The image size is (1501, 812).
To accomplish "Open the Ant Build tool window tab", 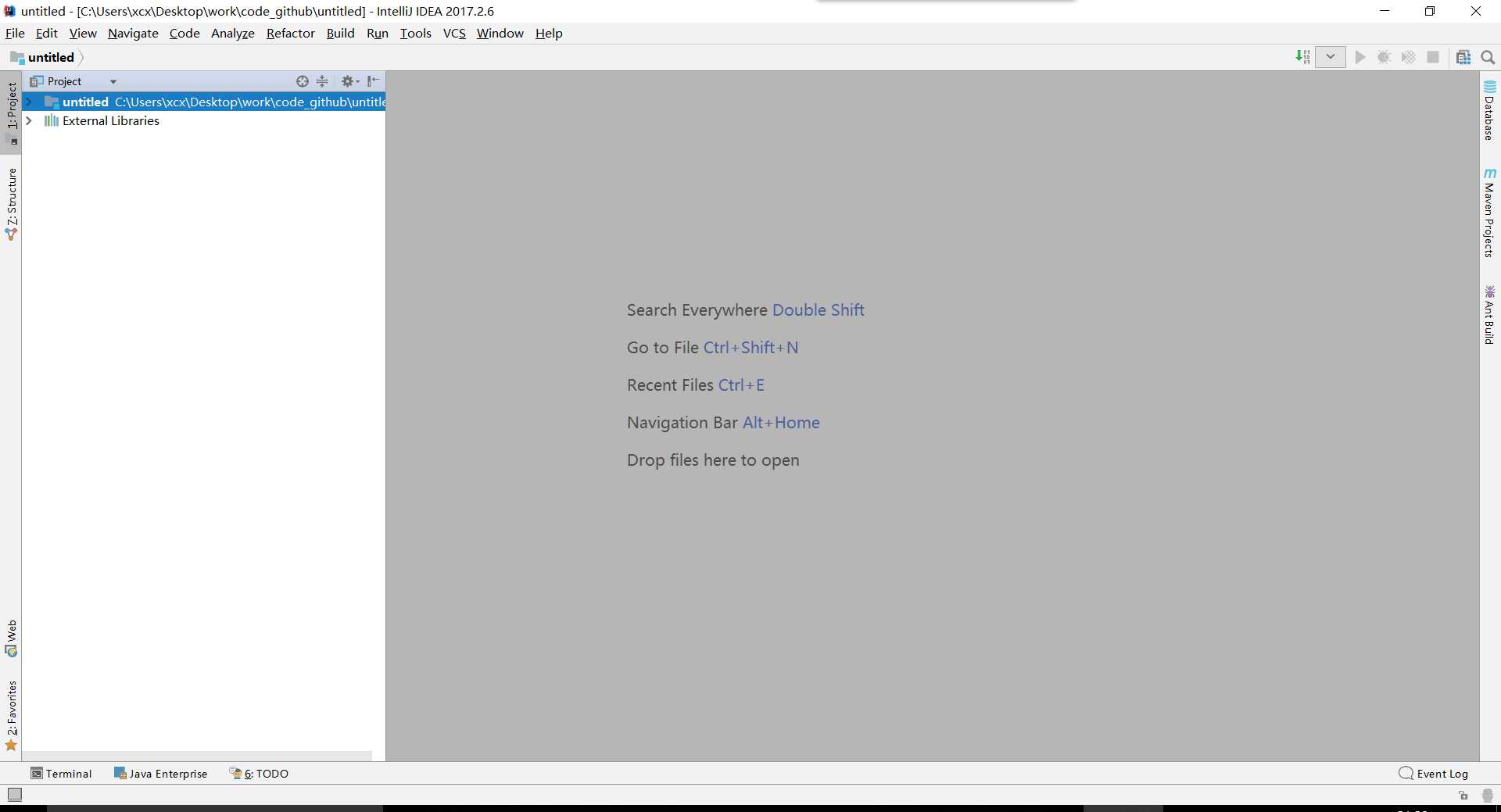I will (1489, 315).
